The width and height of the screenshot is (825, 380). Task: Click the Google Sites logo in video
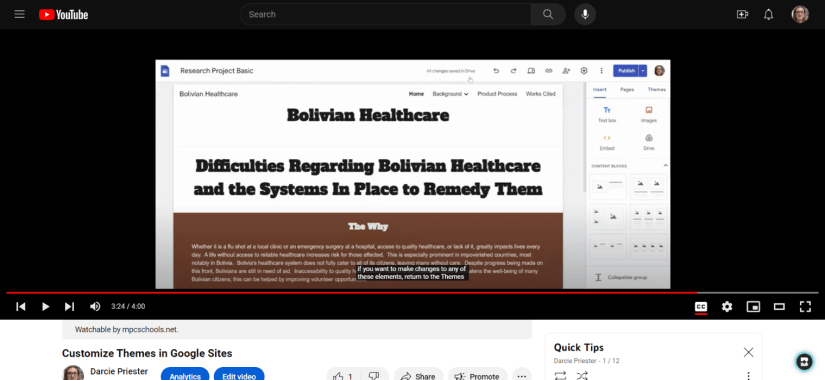[165, 71]
